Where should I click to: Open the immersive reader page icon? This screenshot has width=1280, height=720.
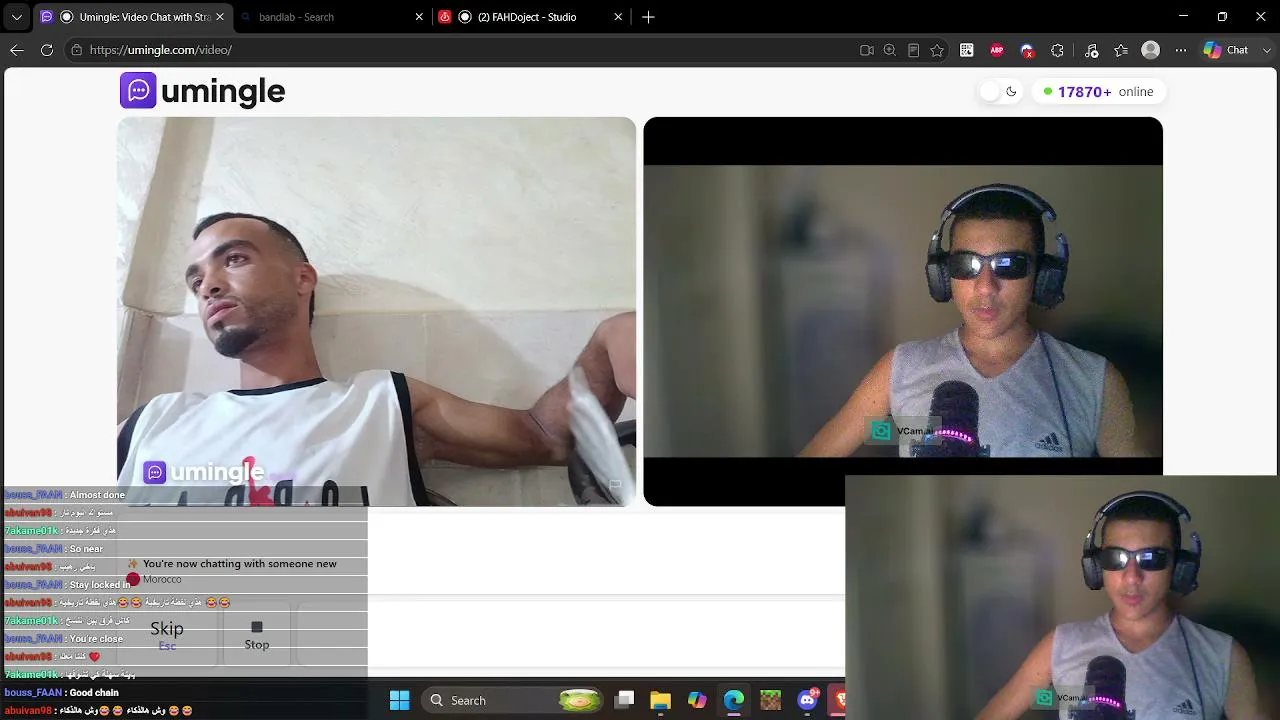(914, 50)
